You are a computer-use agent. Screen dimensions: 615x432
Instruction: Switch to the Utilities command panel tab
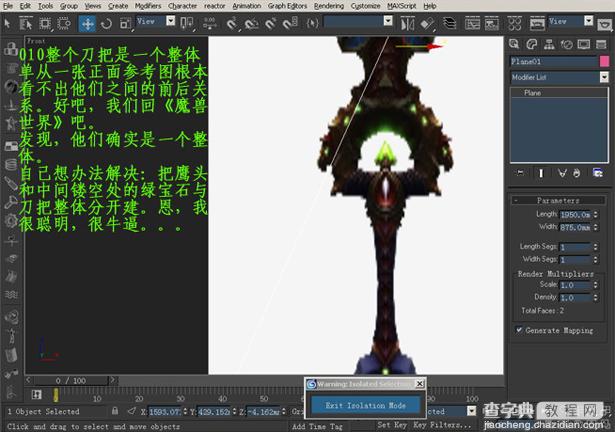tap(601, 44)
